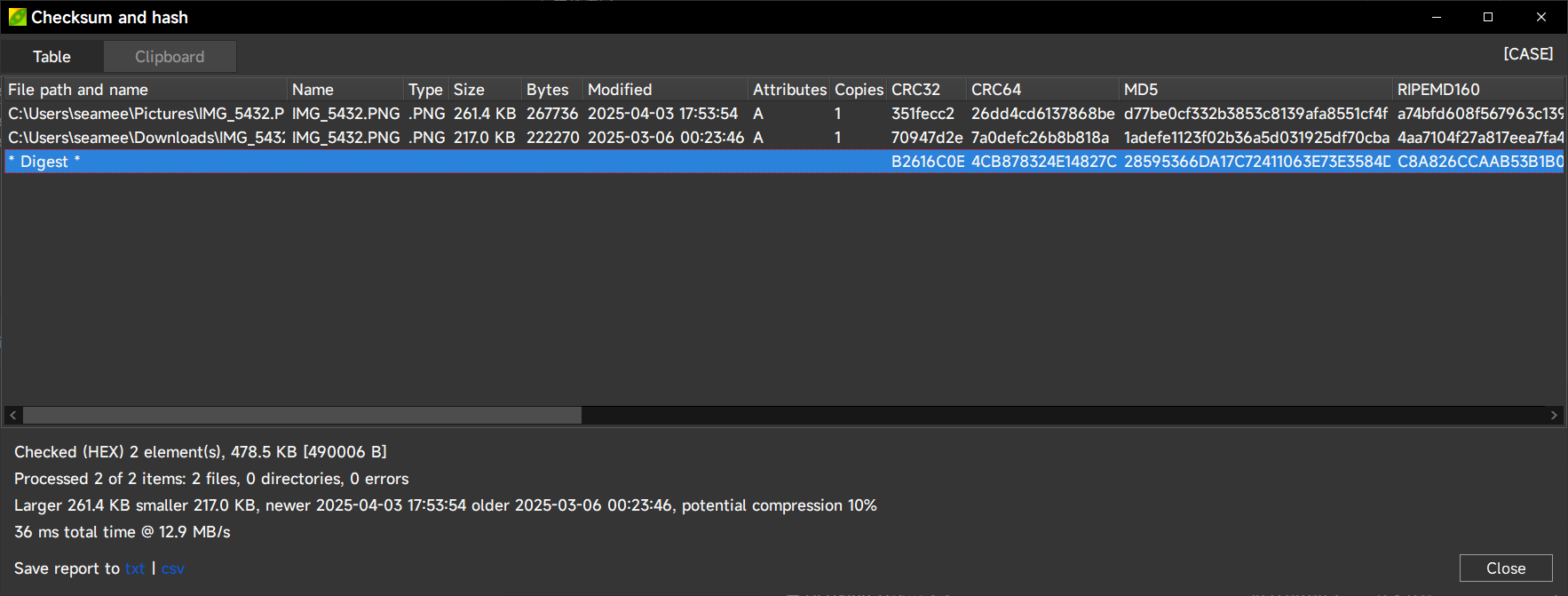Select the Table tab
The height and width of the screenshot is (596, 1568).
pyautogui.click(x=51, y=57)
